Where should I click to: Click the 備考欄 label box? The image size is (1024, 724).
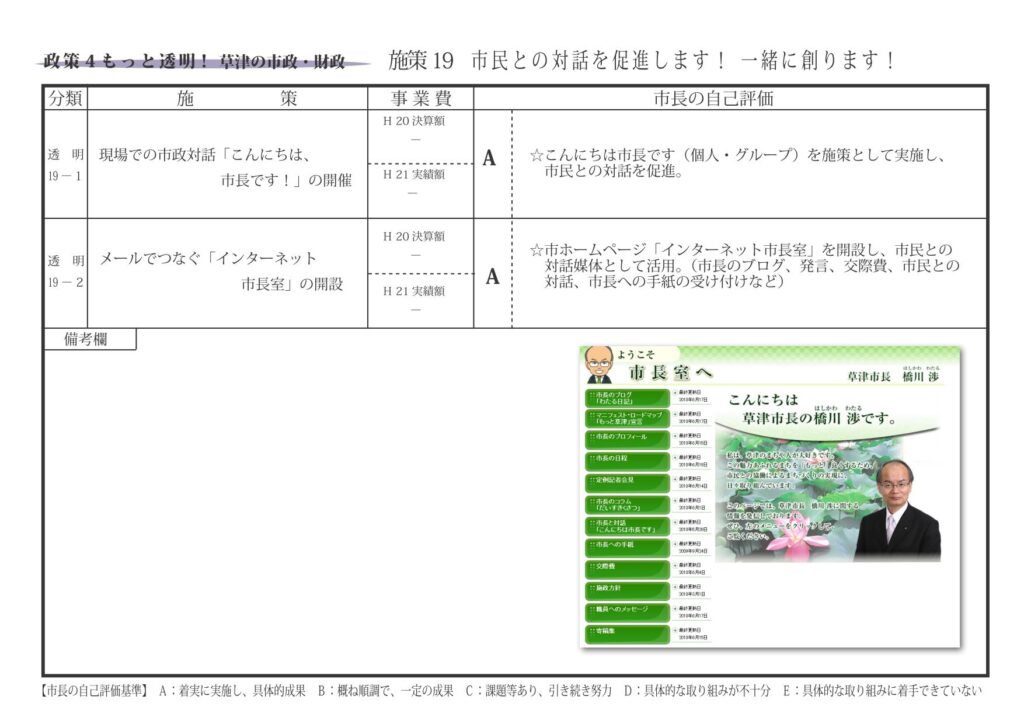pos(89,339)
